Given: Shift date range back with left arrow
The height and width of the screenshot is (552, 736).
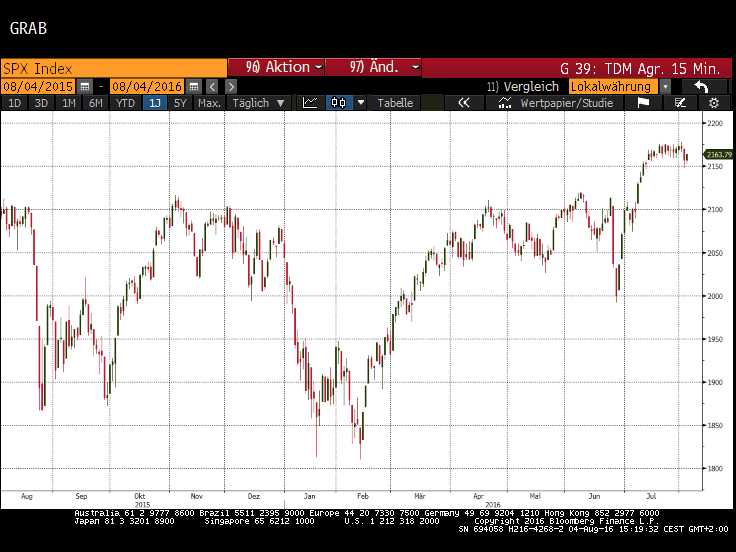Looking at the screenshot, I should point(212,87).
